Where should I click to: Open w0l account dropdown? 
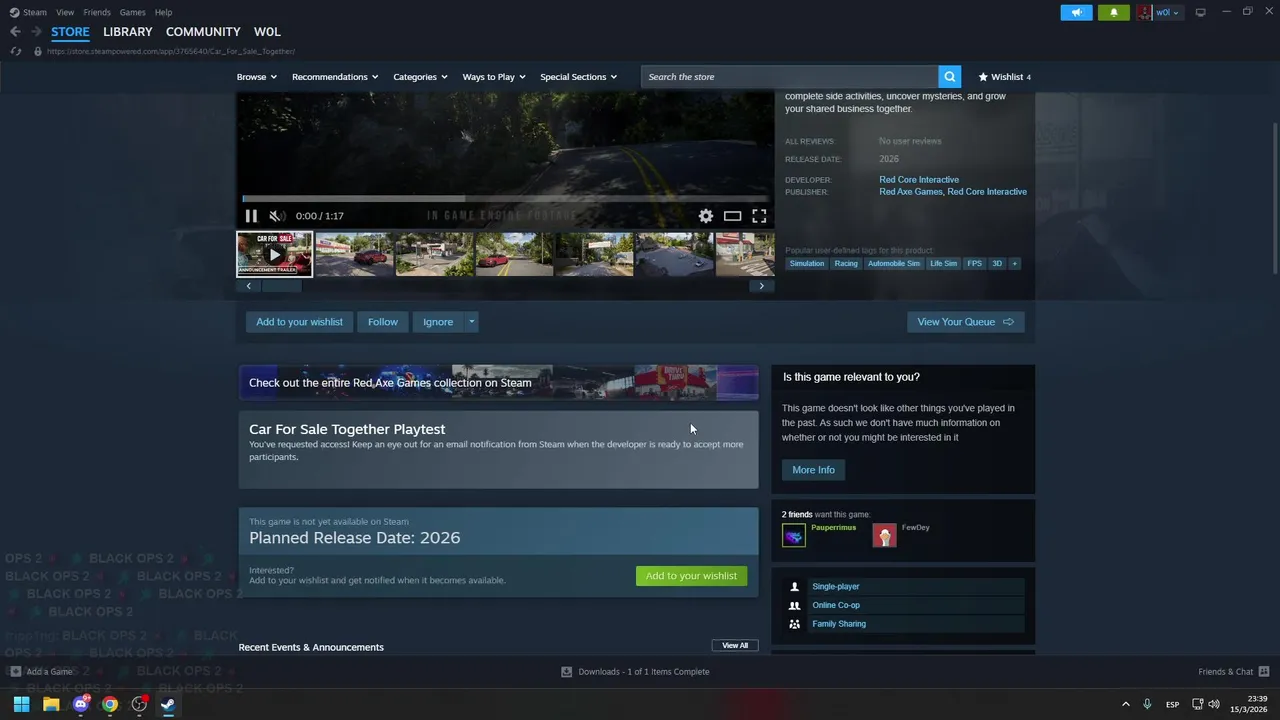(x=1160, y=12)
